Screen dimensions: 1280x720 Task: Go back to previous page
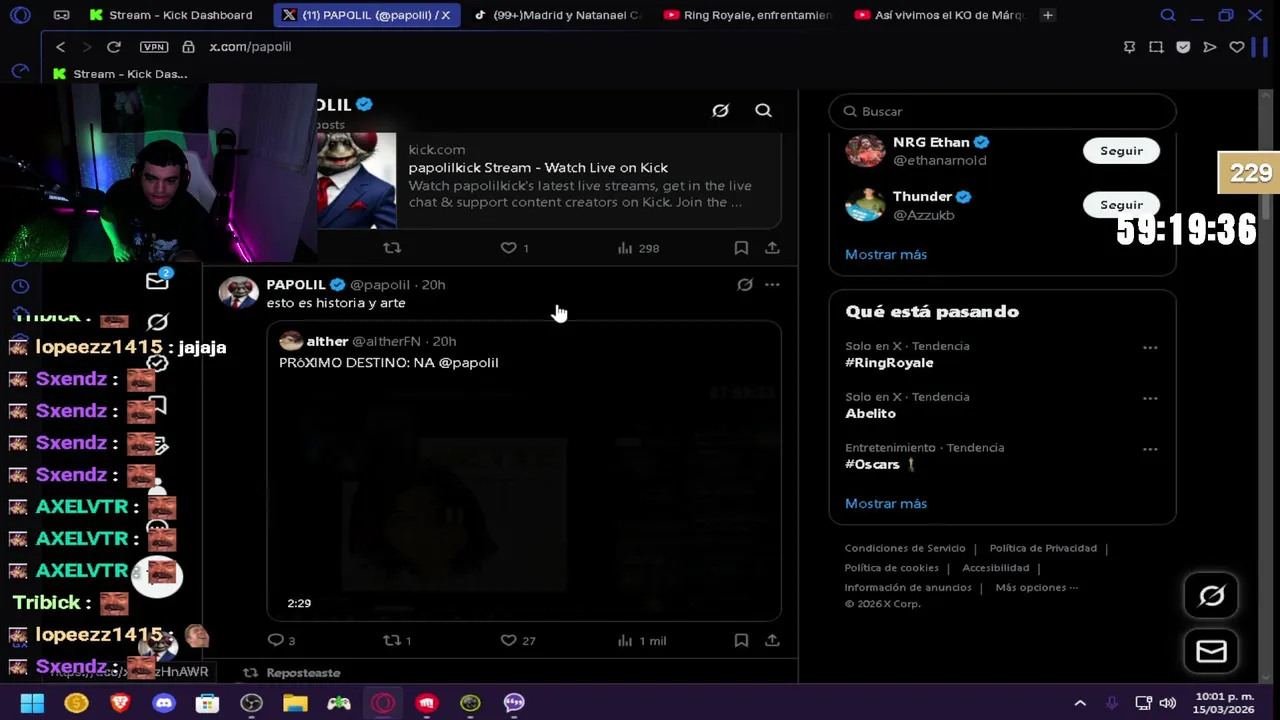click(x=60, y=47)
